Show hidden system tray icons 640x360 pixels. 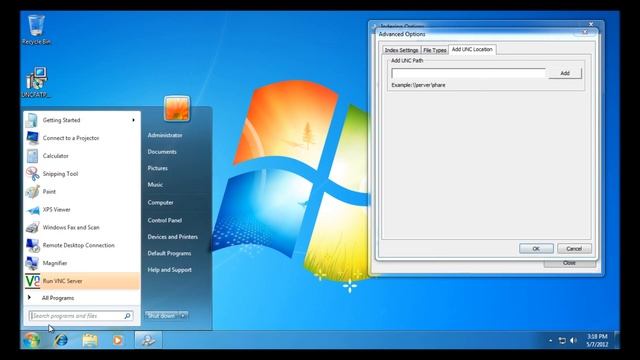coord(550,340)
